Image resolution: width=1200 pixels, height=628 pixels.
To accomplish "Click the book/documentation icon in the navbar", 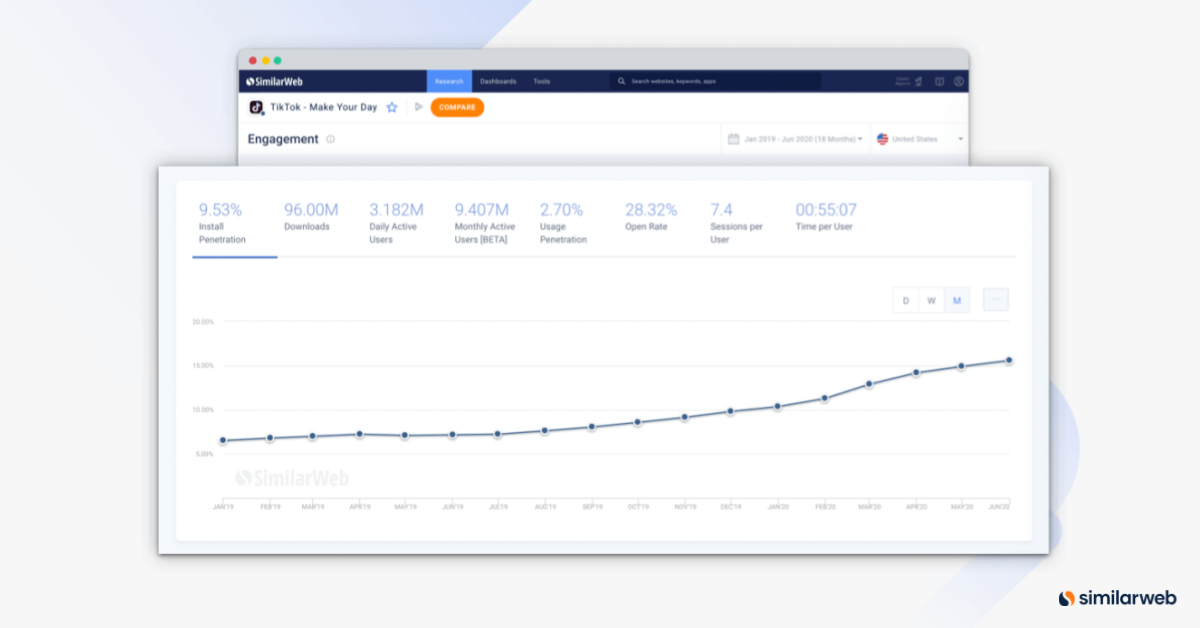I will pos(941,81).
